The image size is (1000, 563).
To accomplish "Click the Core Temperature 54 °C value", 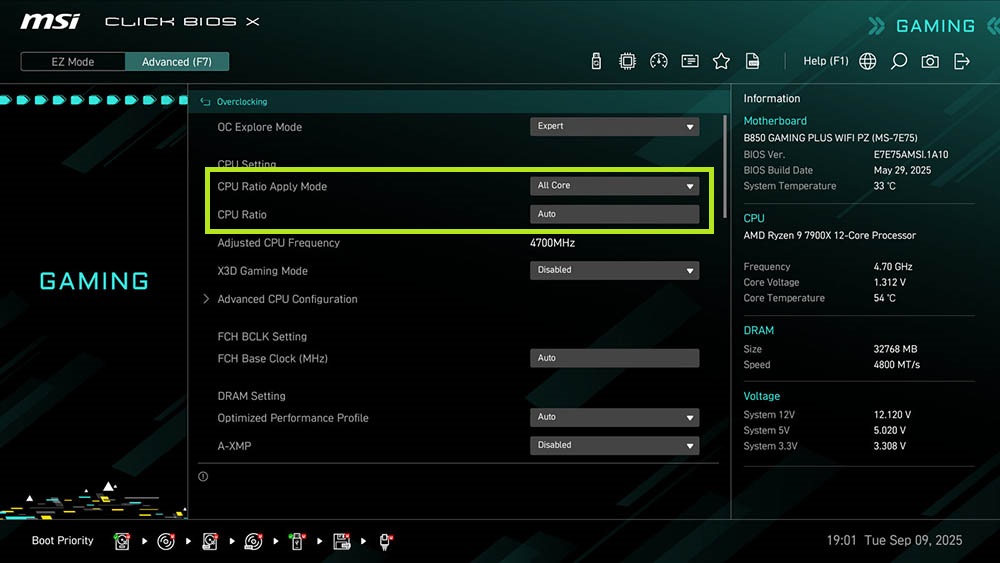I will [885, 298].
